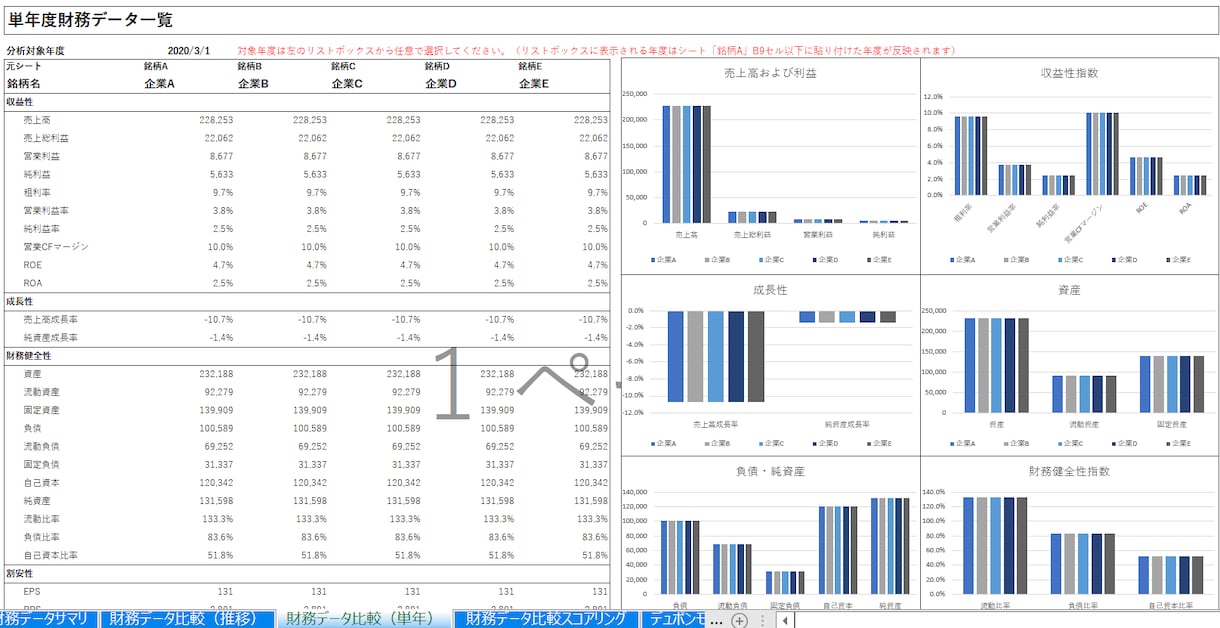Click the red 対象年度 instruction note text
This screenshot has width=1220, height=628.
[x=597, y=50]
